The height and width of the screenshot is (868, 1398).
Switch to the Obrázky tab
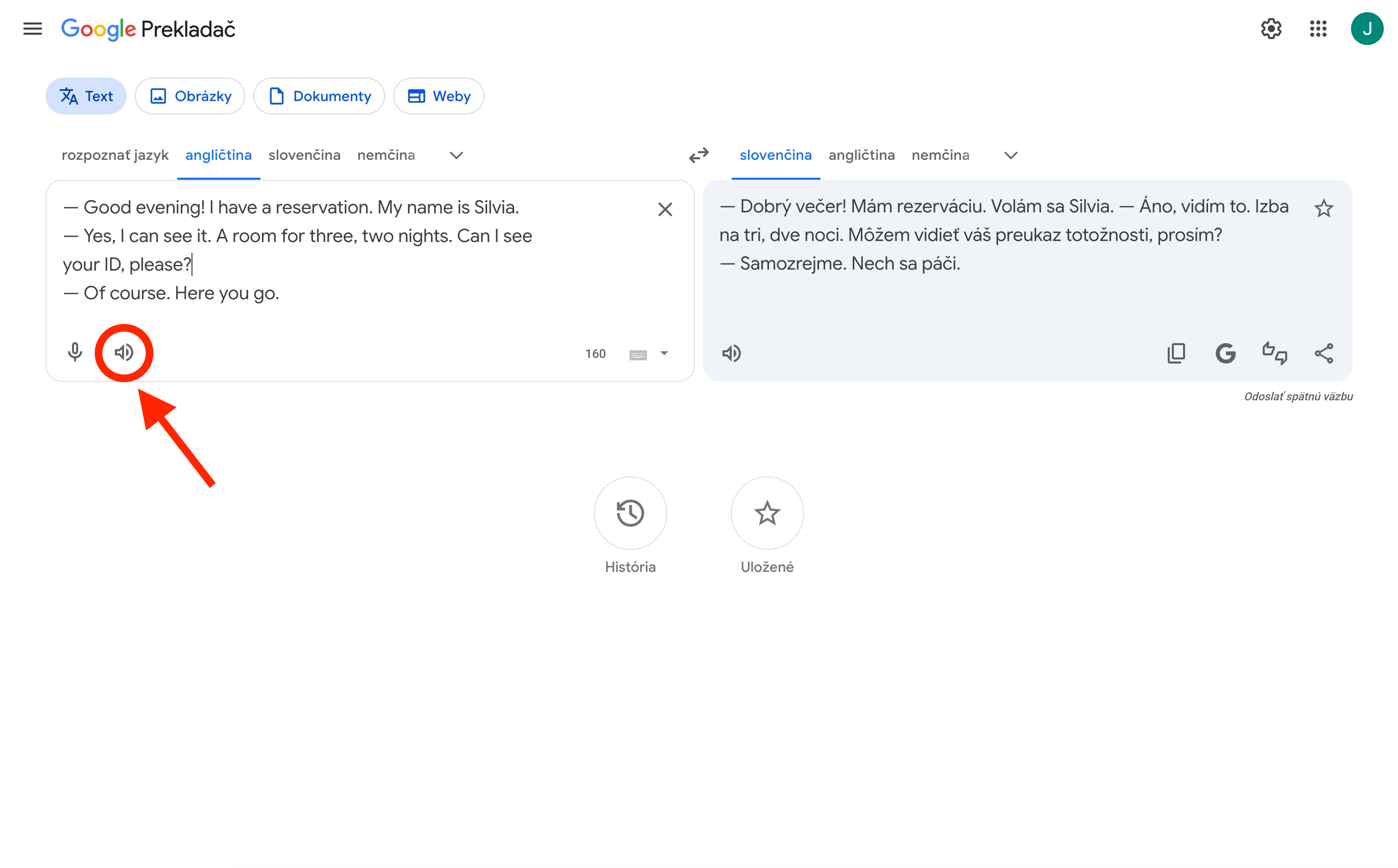click(x=190, y=96)
